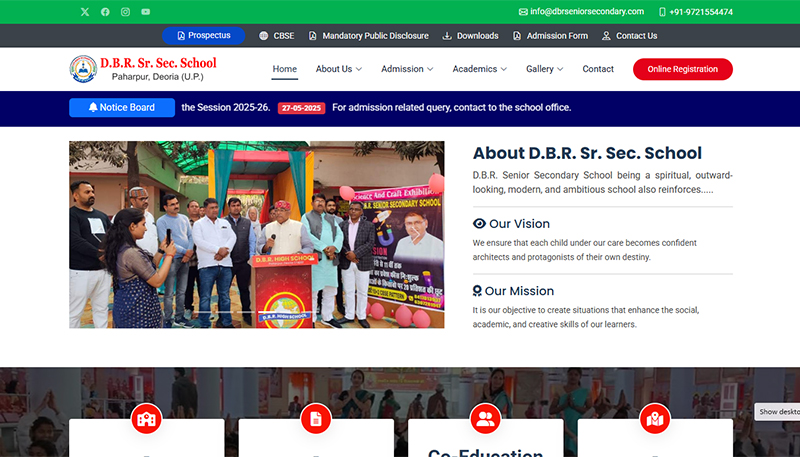
Task: Select the Home menu item
Action: (x=285, y=69)
